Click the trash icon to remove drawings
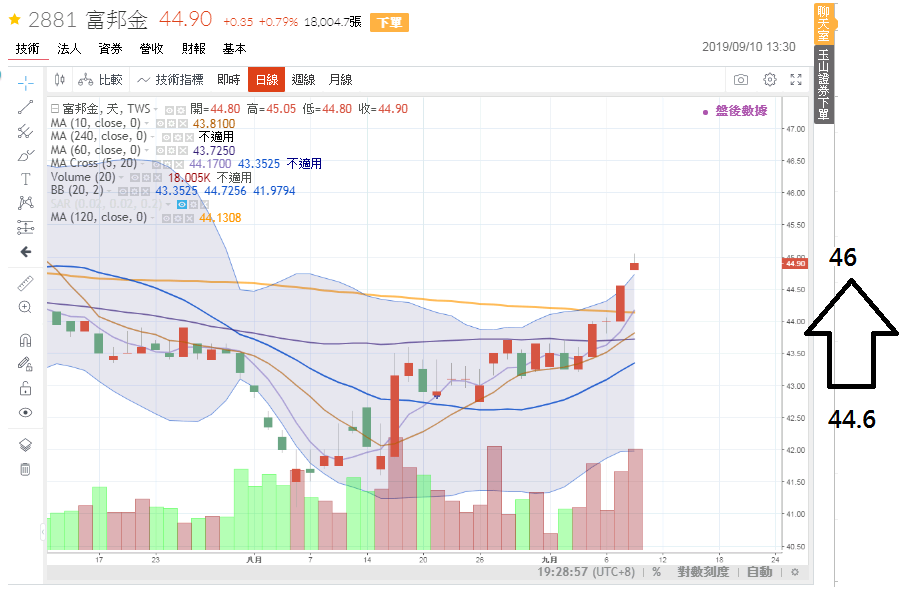The width and height of the screenshot is (900, 595). pyautogui.click(x=26, y=469)
